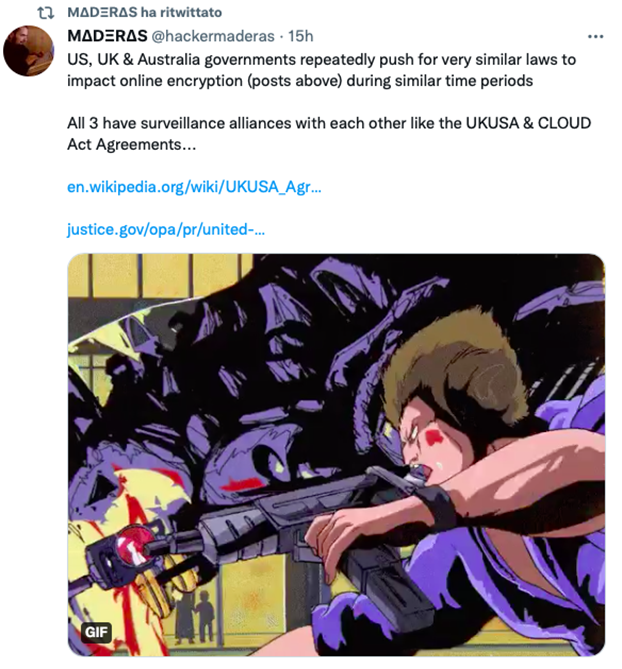Click the "impact online encryption" text line
This screenshot has height=669, width=622.
click(300, 81)
